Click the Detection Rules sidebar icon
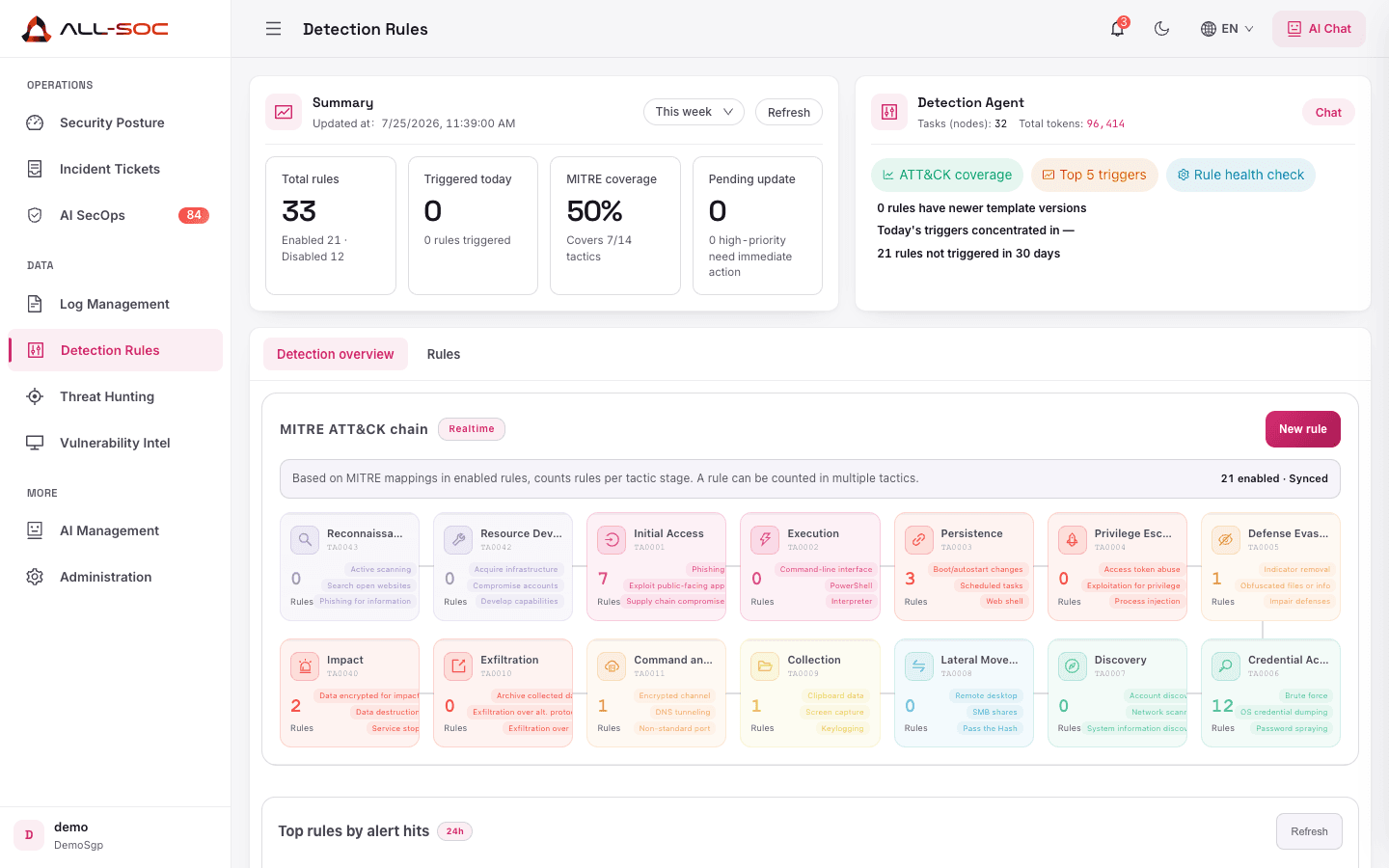The width and height of the screenshot is (1389, 868). click(x=36, y=350)
